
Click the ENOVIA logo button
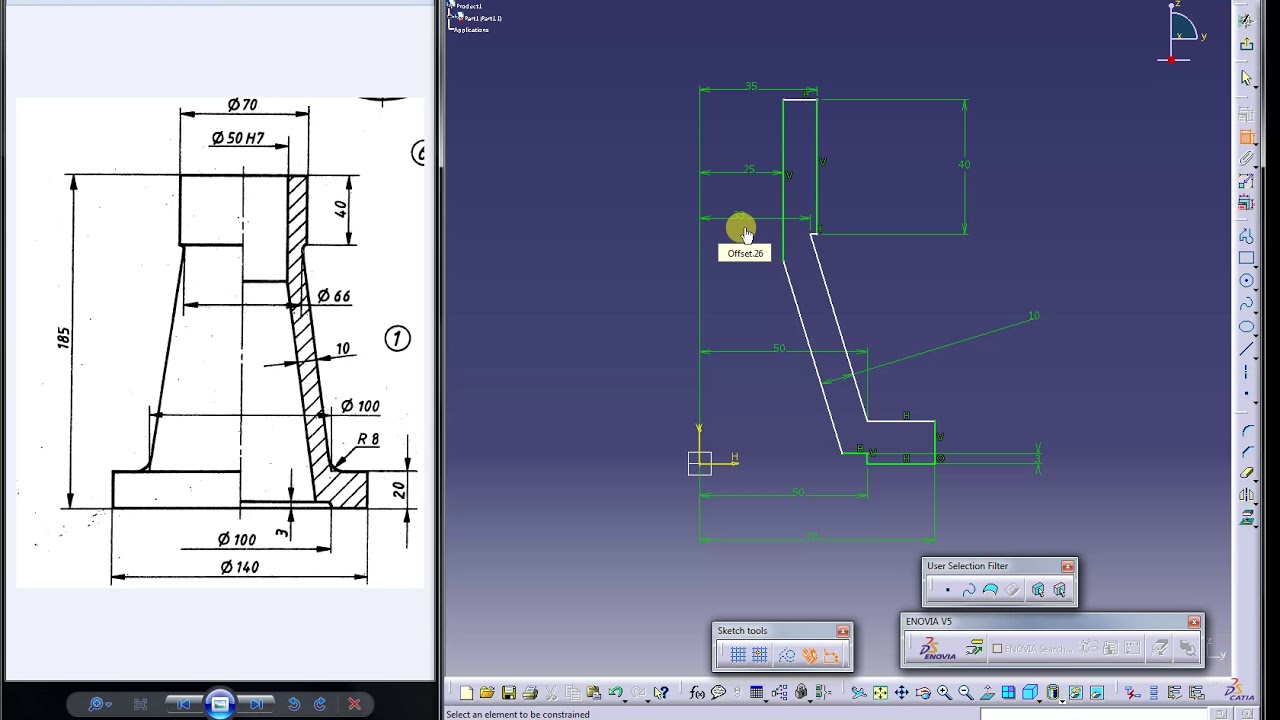coord(939,649)
